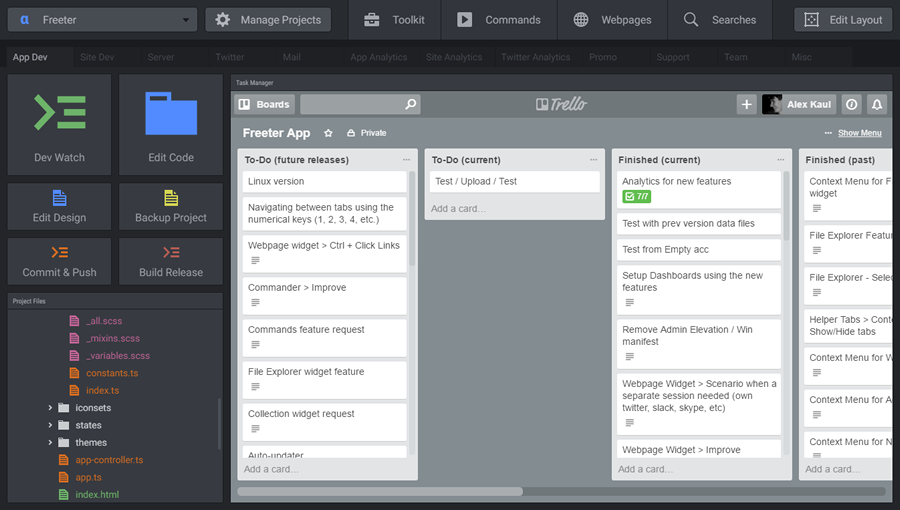Screen dimensions: 900x510
Task: Switch to the Twitter tab
Action: pyautogui.click(x=230, y=57)
